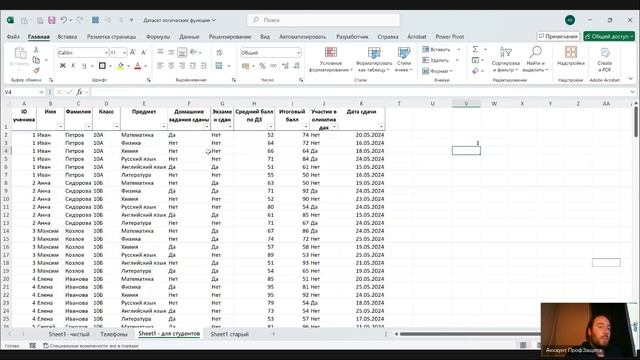Open the Add-ins (Надстройки) button
The width and height of the screenshot is (640, 360).
pyautogui.click(x=571, y=56)
